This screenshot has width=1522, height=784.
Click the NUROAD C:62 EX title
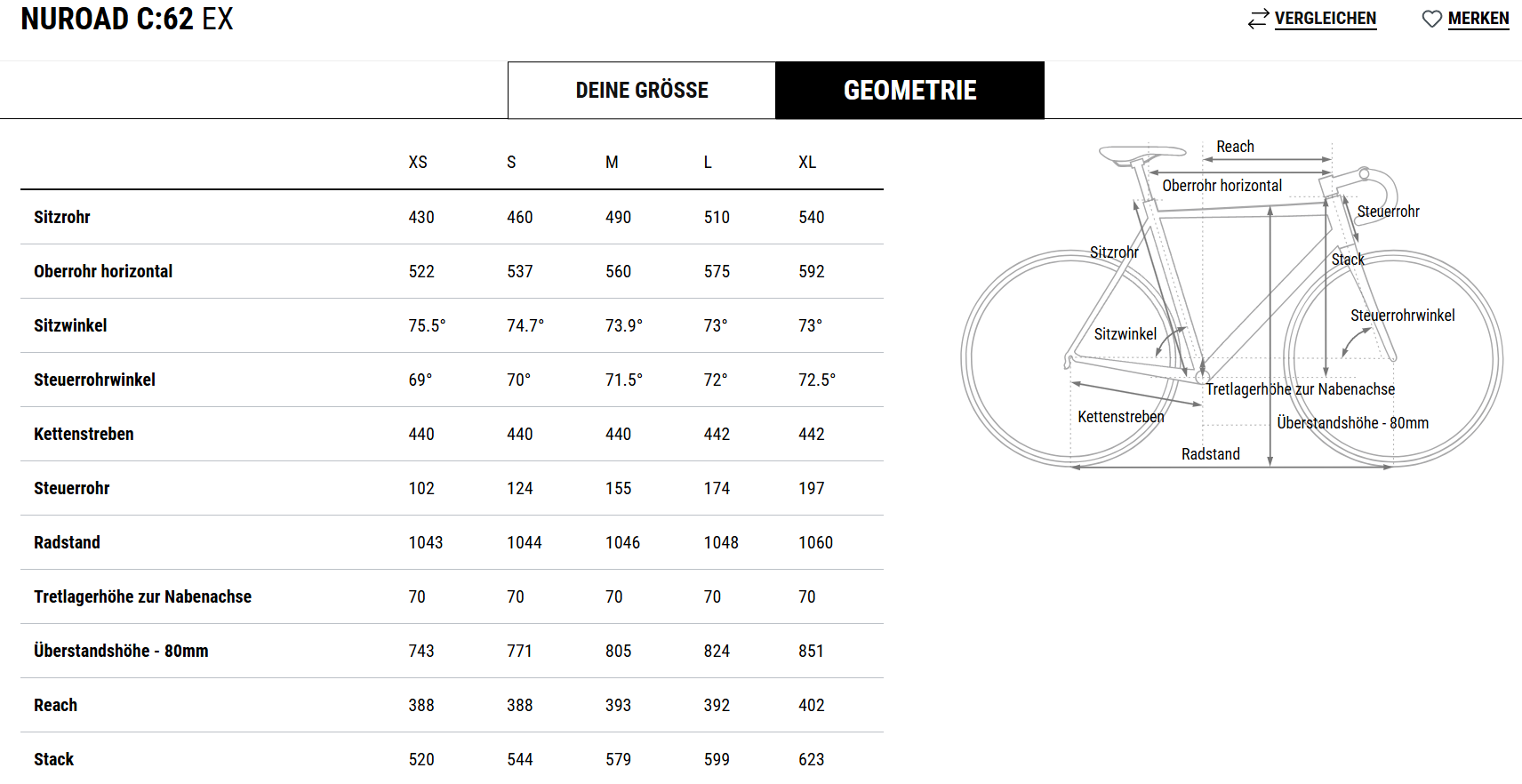[x=127, y=19]
